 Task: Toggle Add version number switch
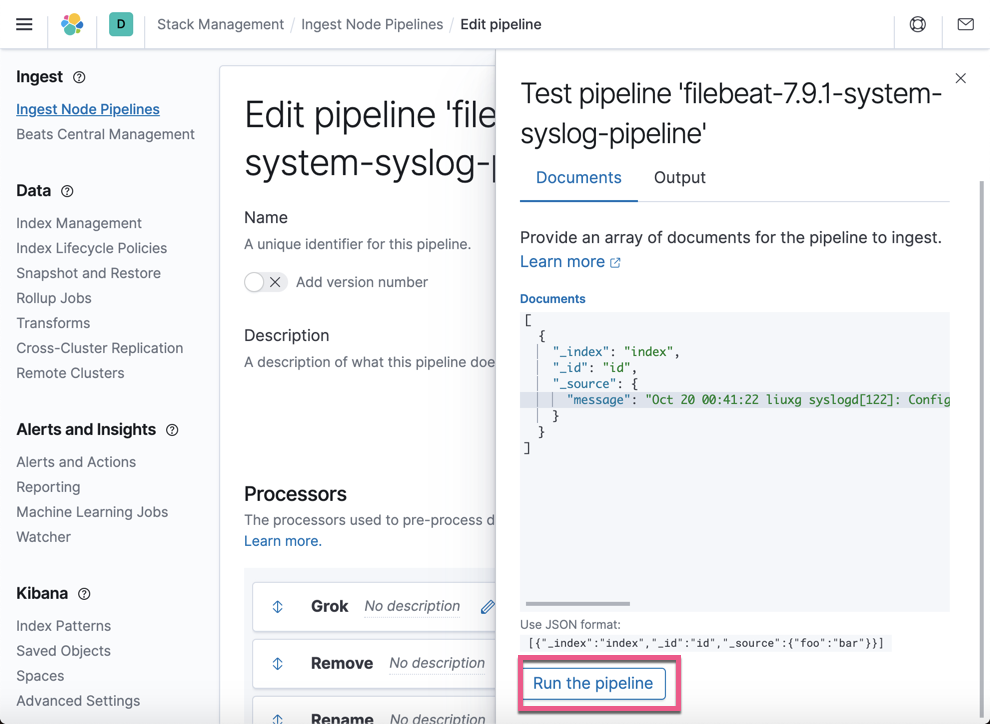(x=266, y=282)
